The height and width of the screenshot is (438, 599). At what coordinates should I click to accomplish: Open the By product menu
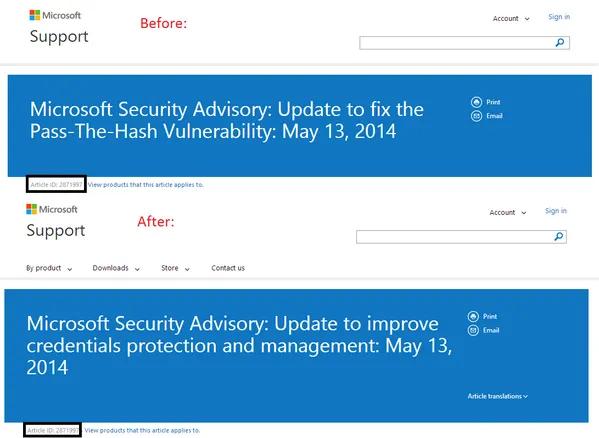click(49, 268)
